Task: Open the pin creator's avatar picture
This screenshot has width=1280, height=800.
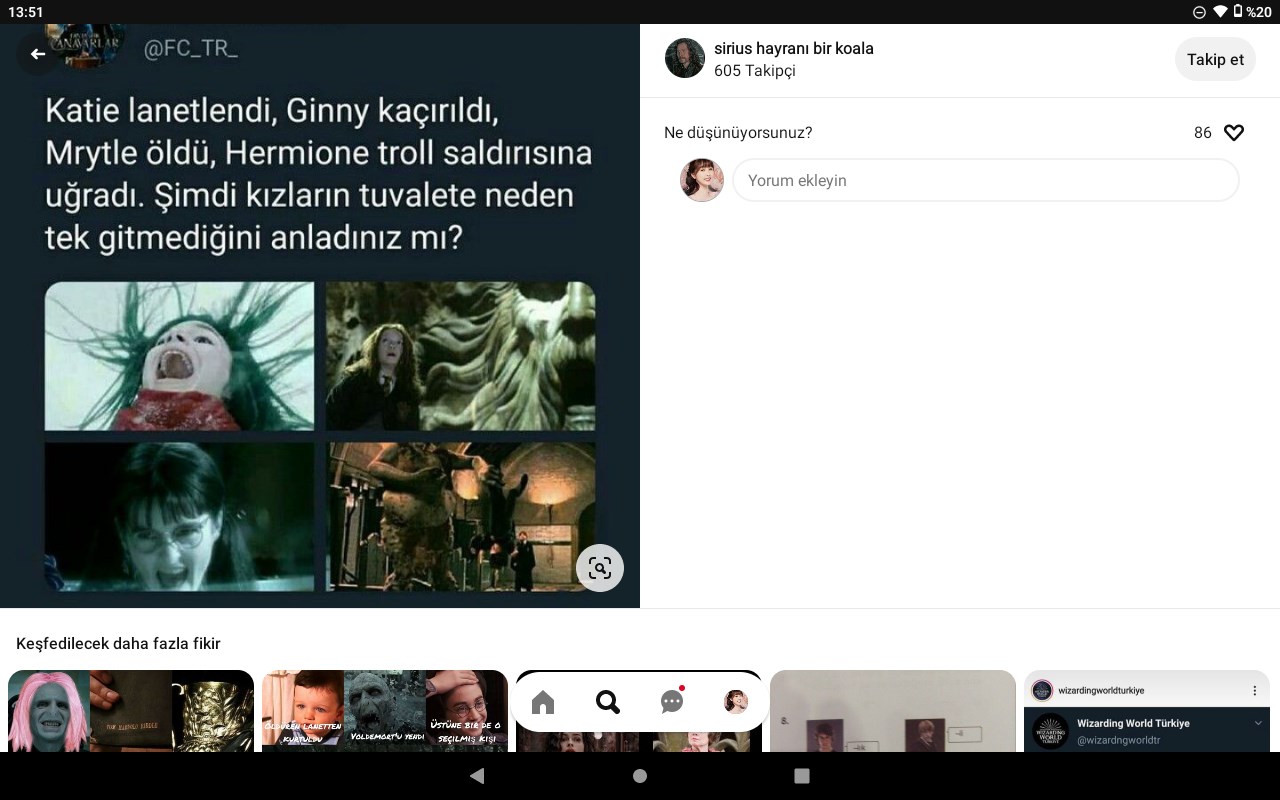Action: coord(685,58)
